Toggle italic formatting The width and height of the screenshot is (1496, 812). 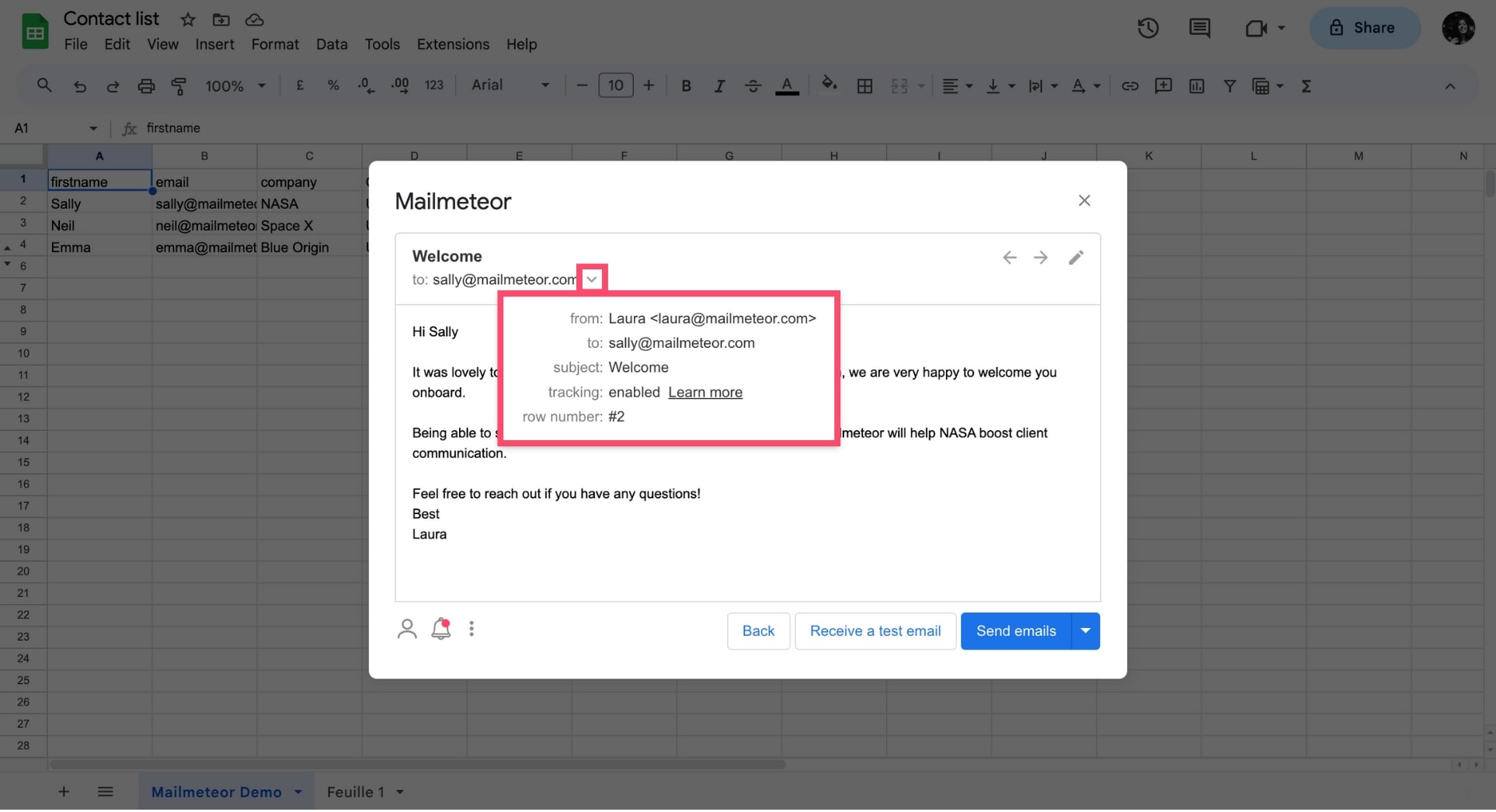point(719,86)
